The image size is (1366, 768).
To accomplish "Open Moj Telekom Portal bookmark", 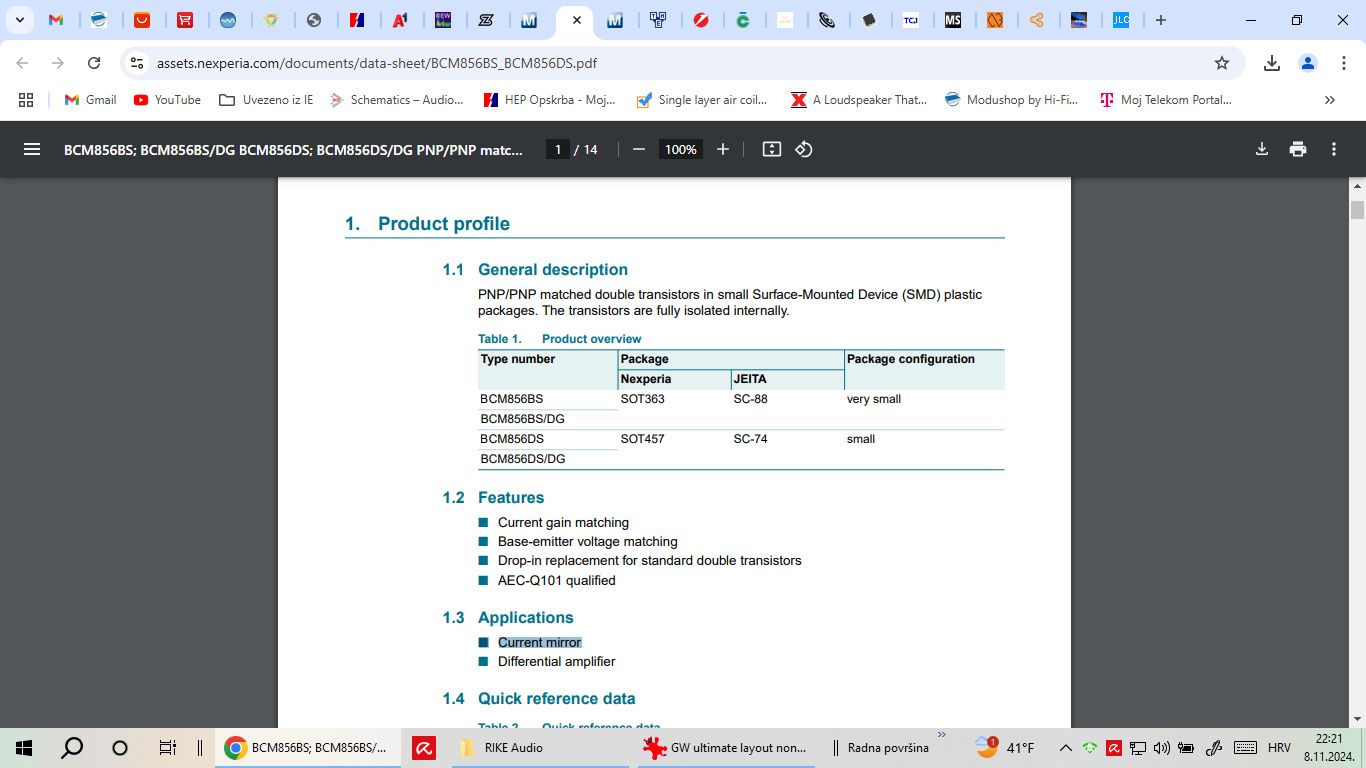I will point(1166,100).
